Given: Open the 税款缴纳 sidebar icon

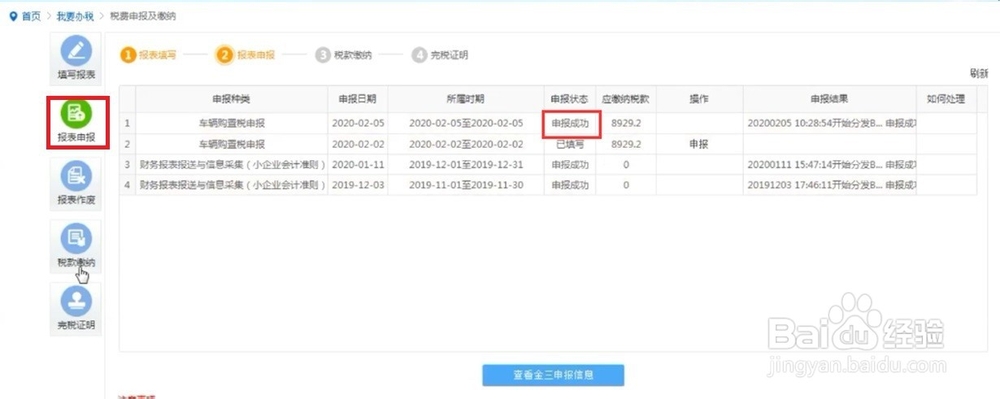Looking at the screenshot, I should 76,246.
